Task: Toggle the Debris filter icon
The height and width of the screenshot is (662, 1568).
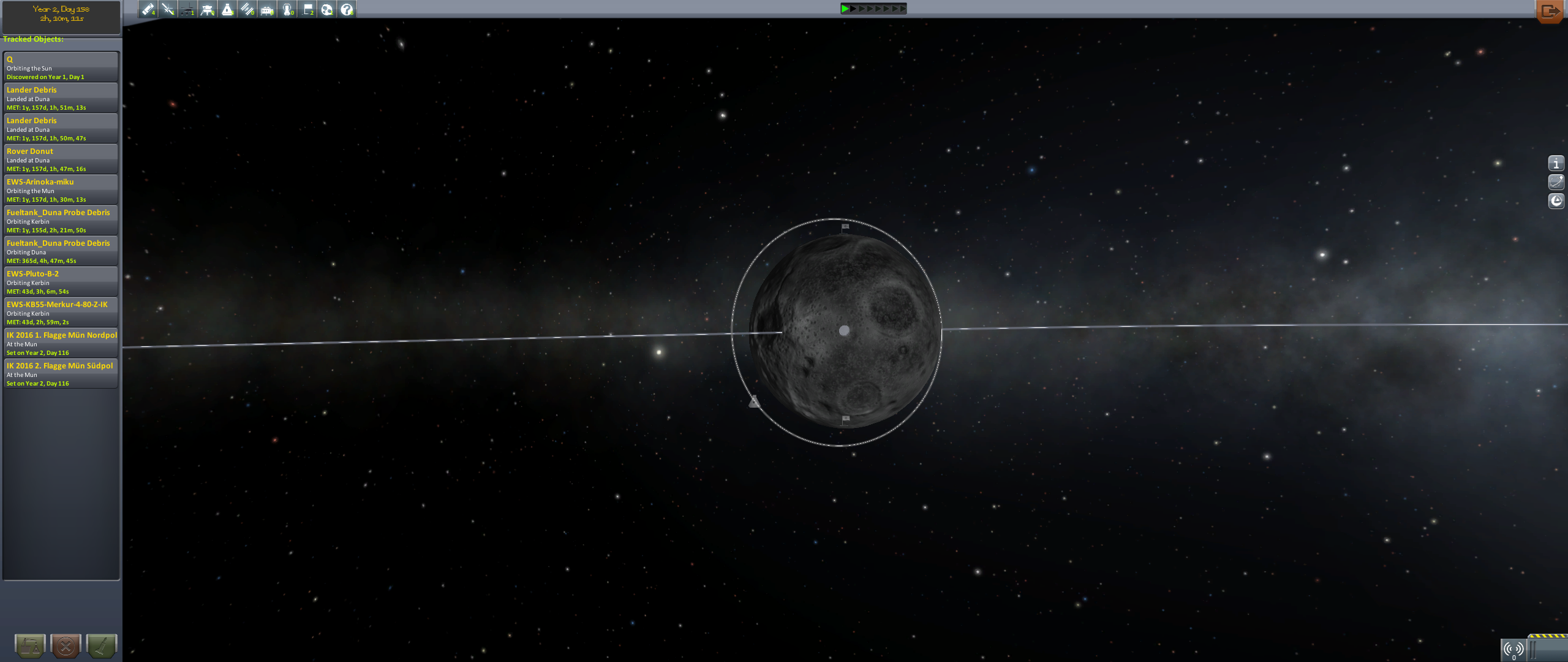Action: coord(148,9)
